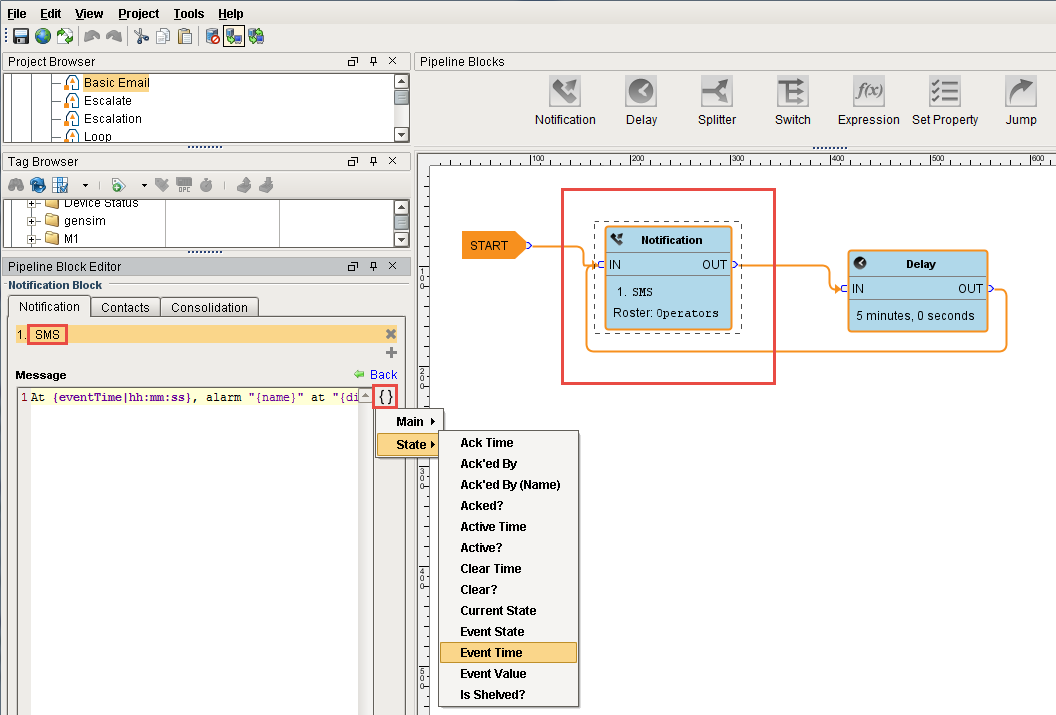Pick the Expression f(x) block icon
The width and height of the screenshot is (1056, 715).
(x=868, y=93)
